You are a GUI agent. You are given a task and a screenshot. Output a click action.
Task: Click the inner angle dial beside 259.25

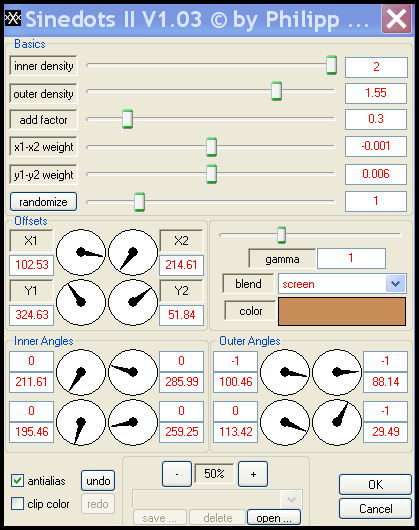(x=133, y=422)
